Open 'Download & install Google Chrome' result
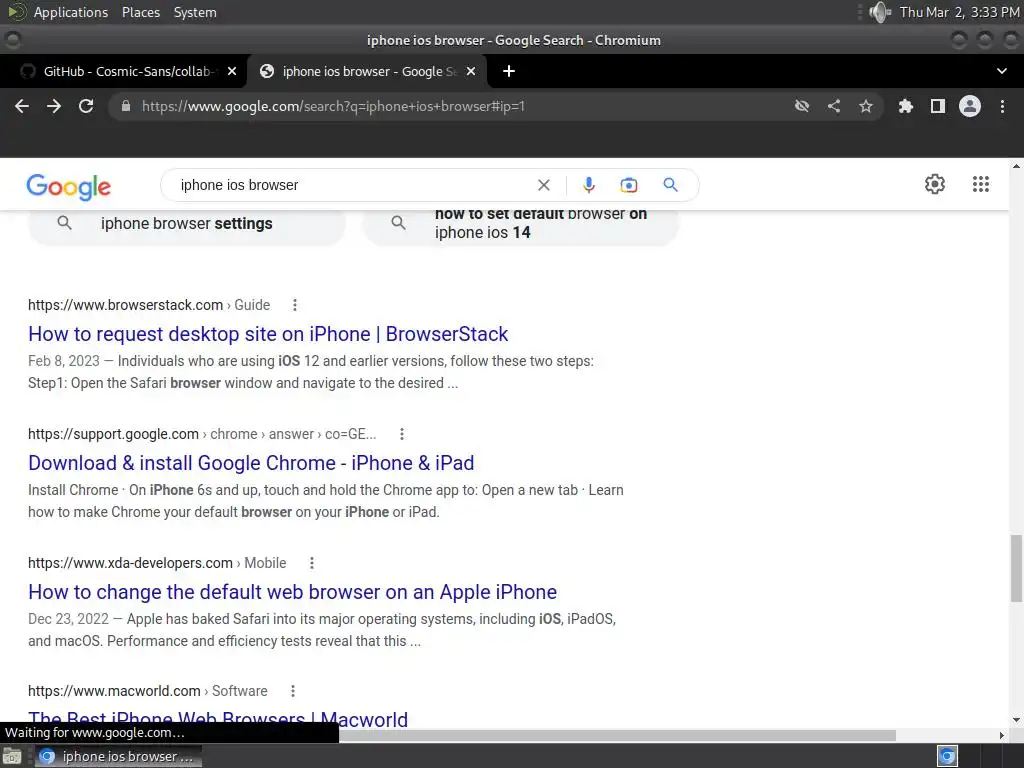The image size is (1024, 768). click(x=251, y=464)
